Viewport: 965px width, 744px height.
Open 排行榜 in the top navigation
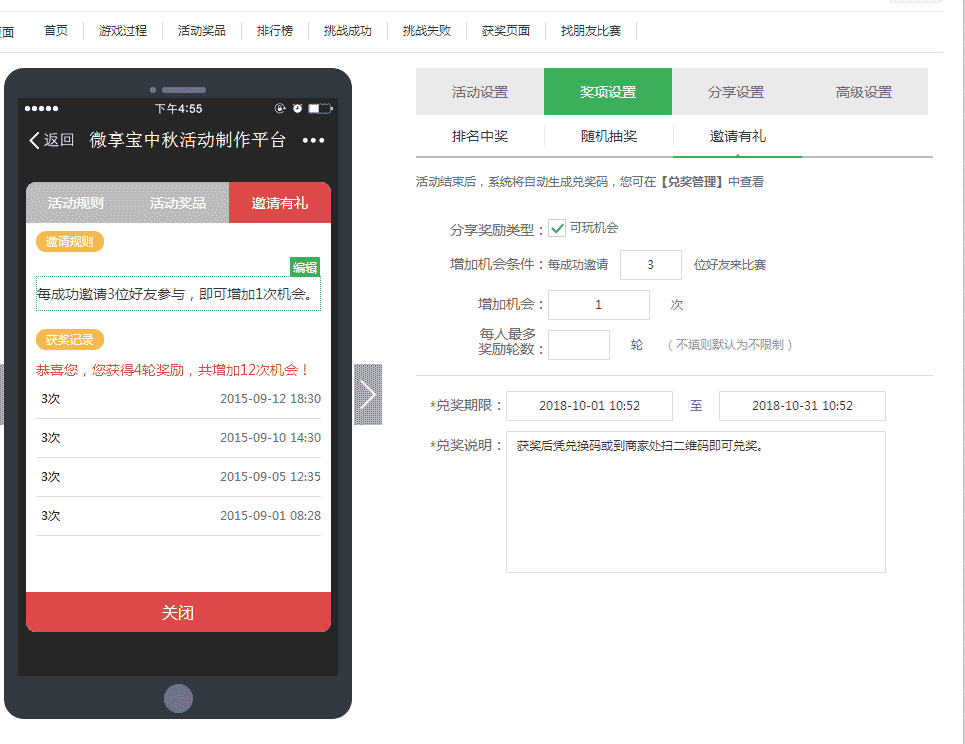275,31
